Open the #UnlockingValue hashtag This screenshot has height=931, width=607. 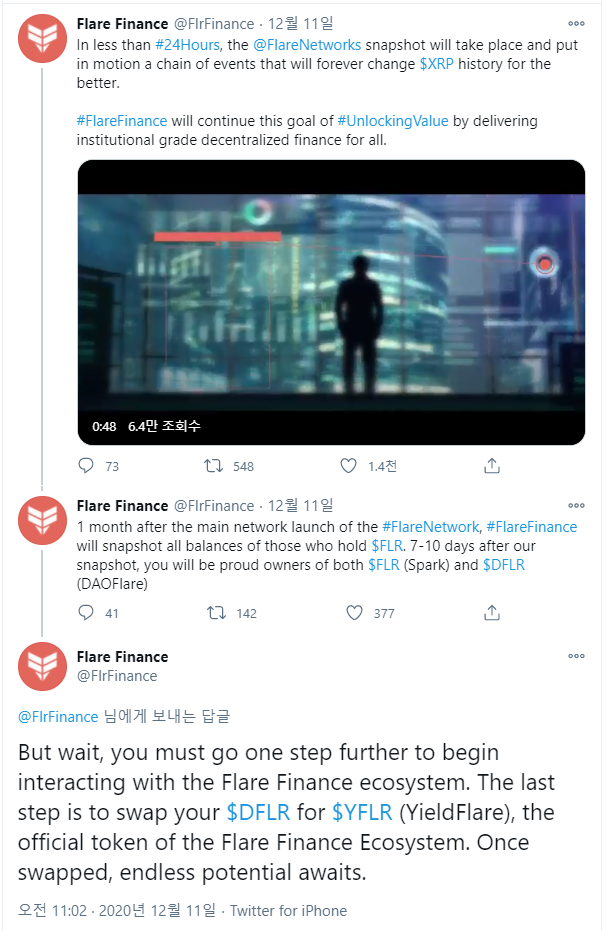tap(393, 121)
